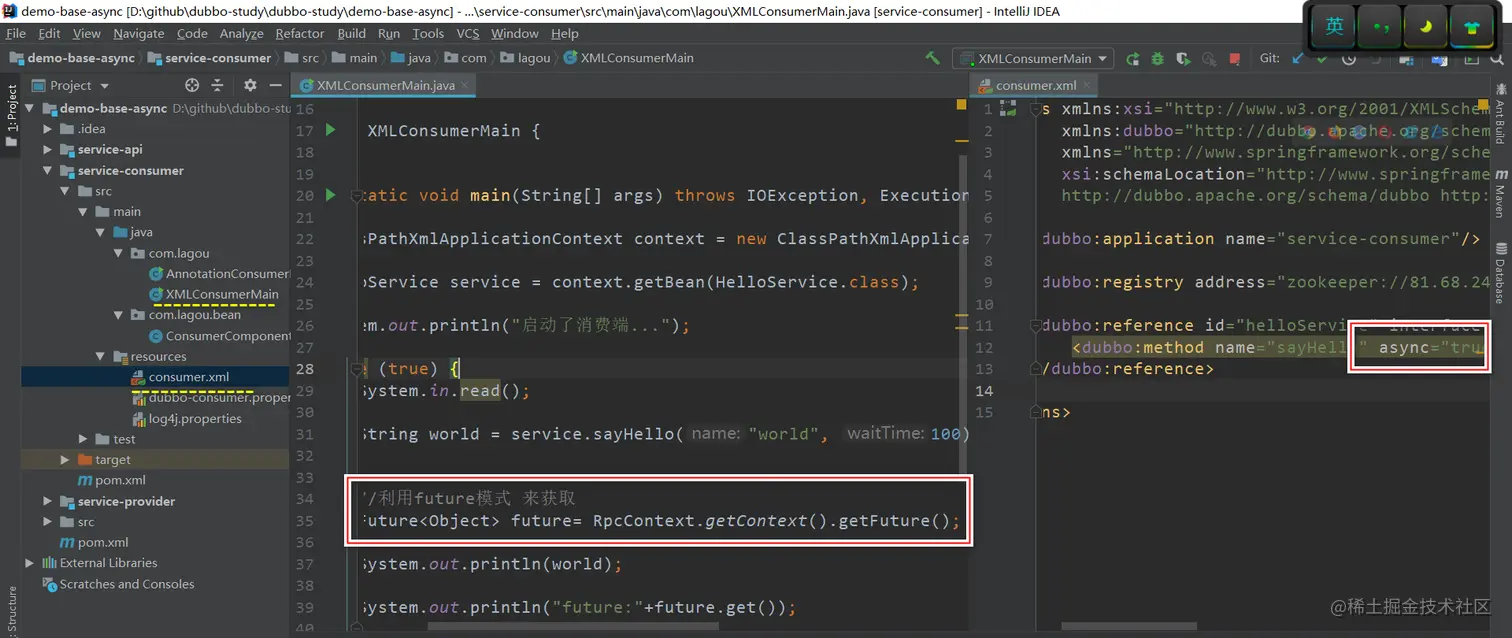Expand the service-api module
Viewport: 1512px width, 638px height.
pos(47,150)
